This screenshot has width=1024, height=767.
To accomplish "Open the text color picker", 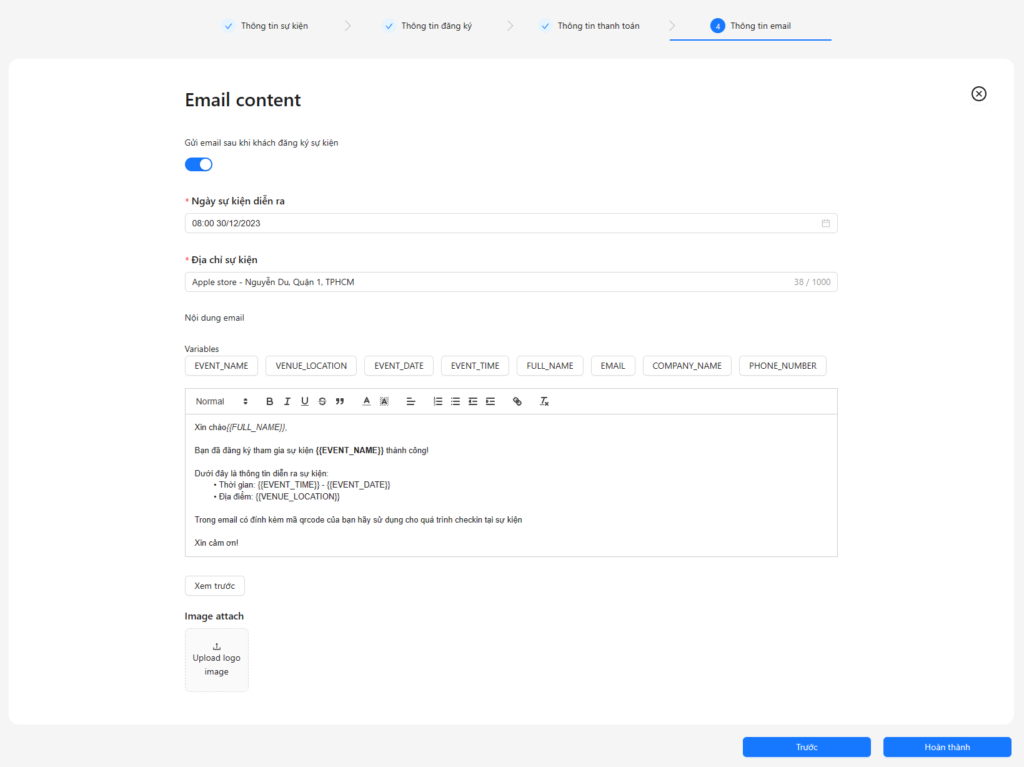I will pos(366,401).
